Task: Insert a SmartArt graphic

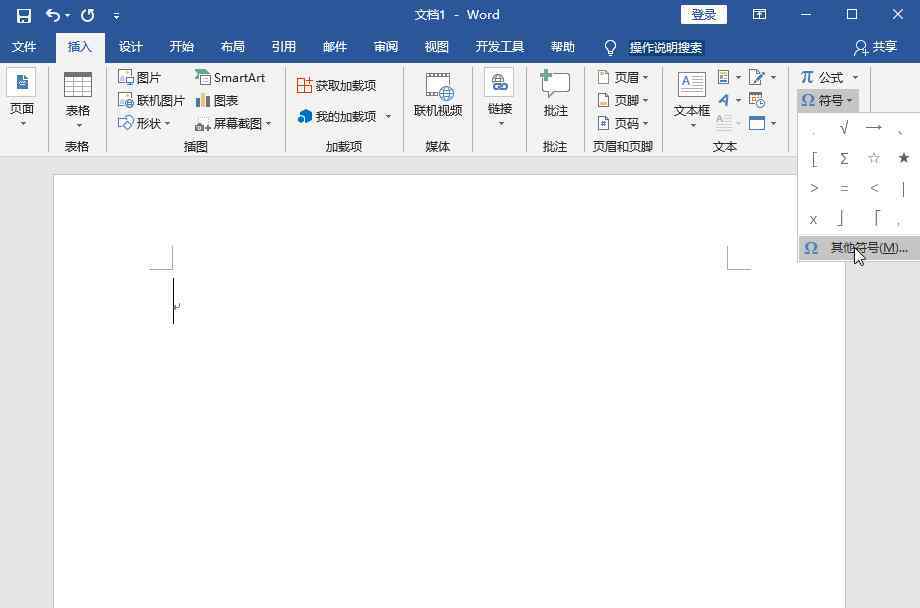Action: click(x=230, y=77)
